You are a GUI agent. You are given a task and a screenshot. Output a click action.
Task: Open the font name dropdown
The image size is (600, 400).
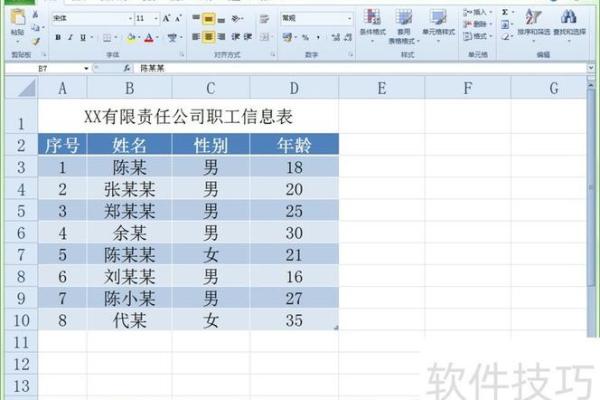pos(130,18)
